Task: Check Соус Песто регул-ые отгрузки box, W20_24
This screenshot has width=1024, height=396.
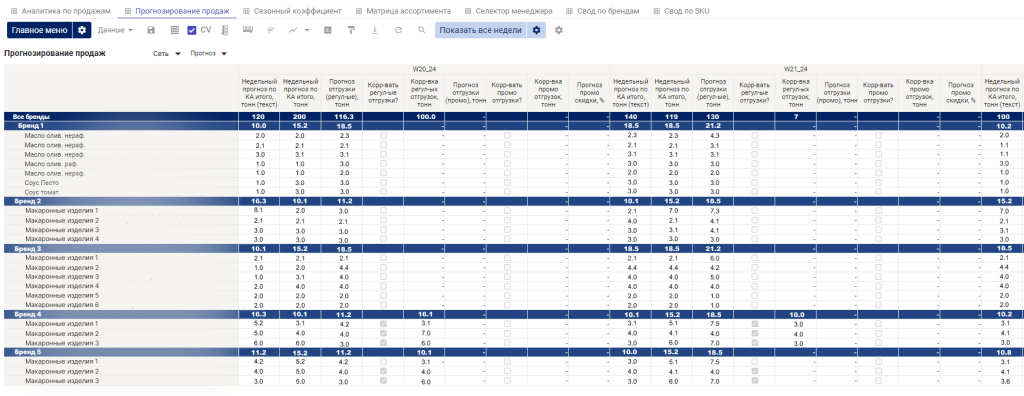Action: coord(383,183)
